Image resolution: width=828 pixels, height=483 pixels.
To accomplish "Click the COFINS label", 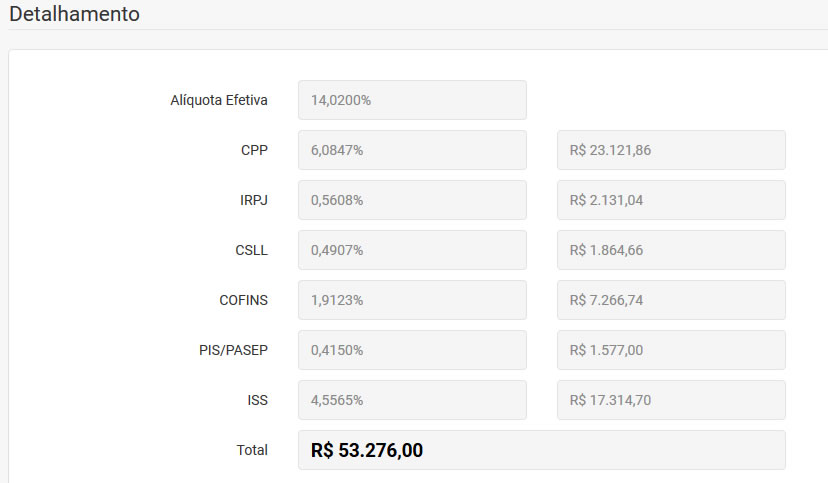I will click(x=243, y=300).
